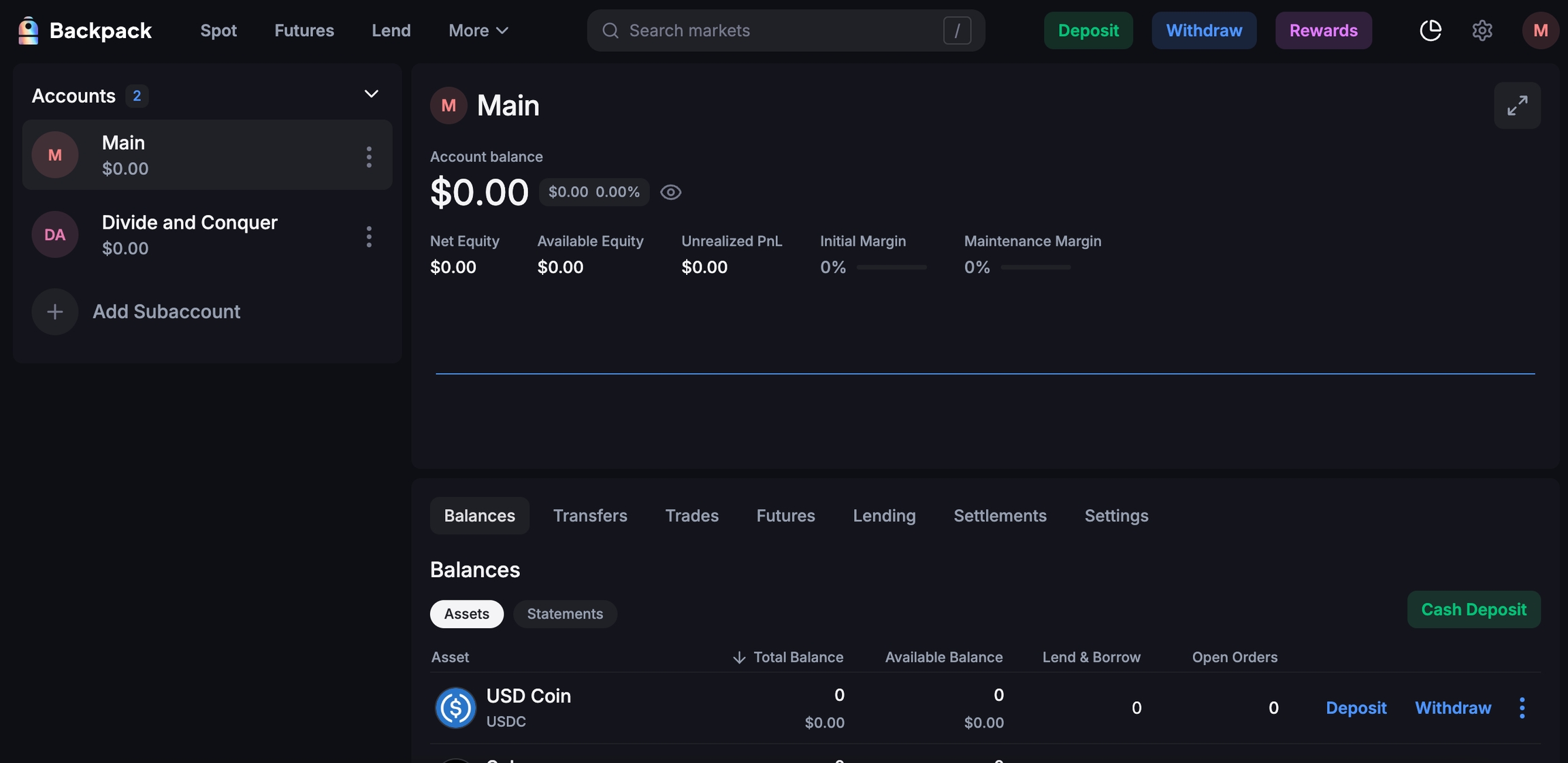Open Divide and Conquer options menu

click(x=369, y=237)
